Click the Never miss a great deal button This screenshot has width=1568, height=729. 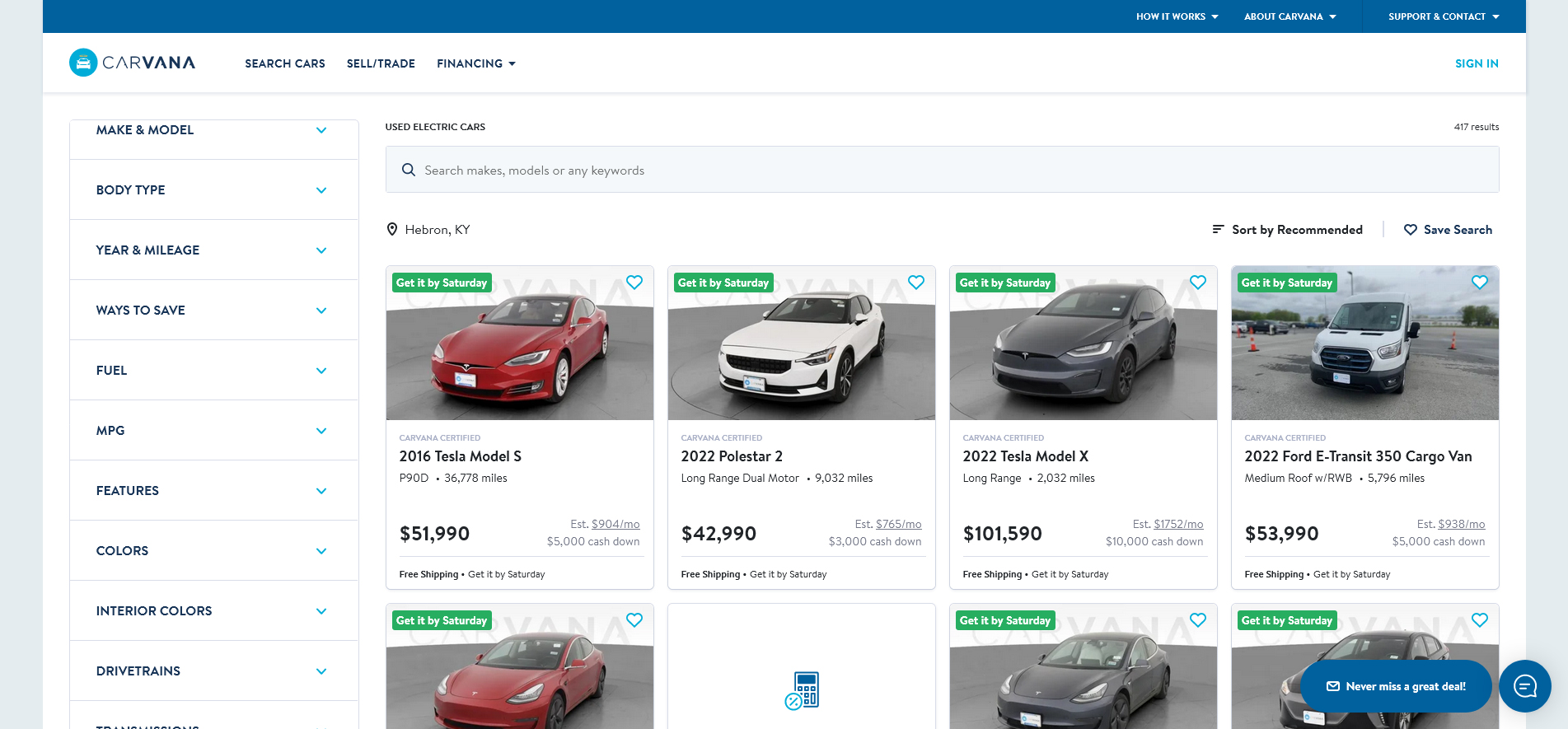point(1396,686)
